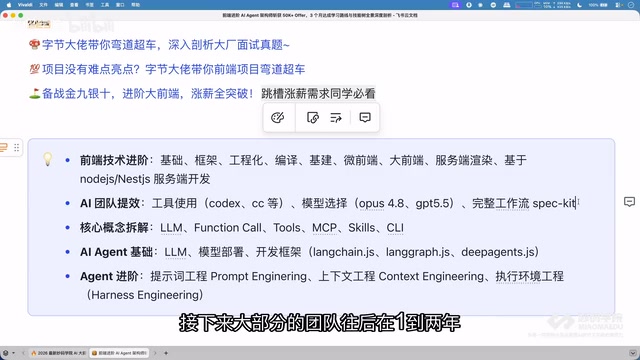Click the moon Do Not Disturb icon
This screenshot has height=360, width=640.
tap(580, 5)
